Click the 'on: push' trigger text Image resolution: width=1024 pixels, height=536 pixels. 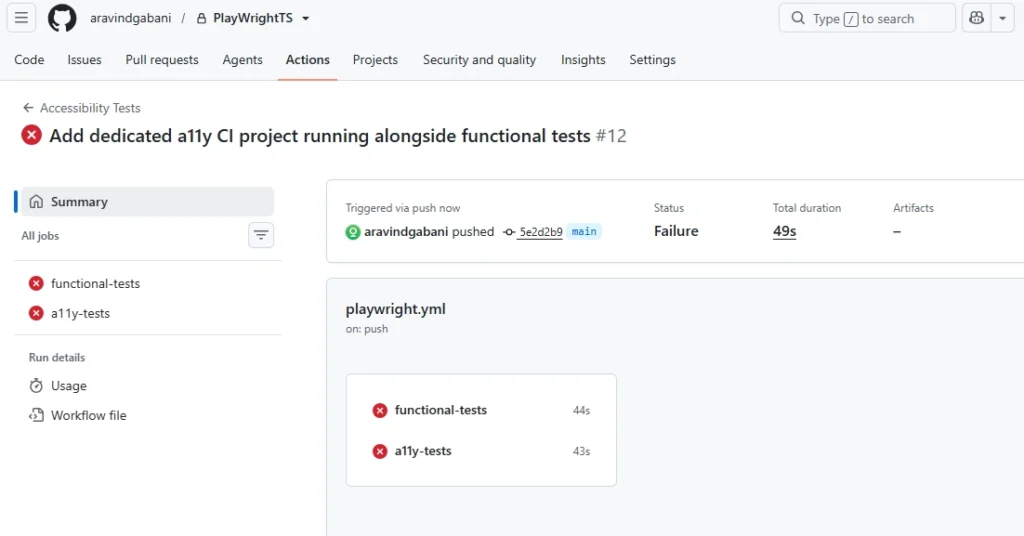(366, 329)
